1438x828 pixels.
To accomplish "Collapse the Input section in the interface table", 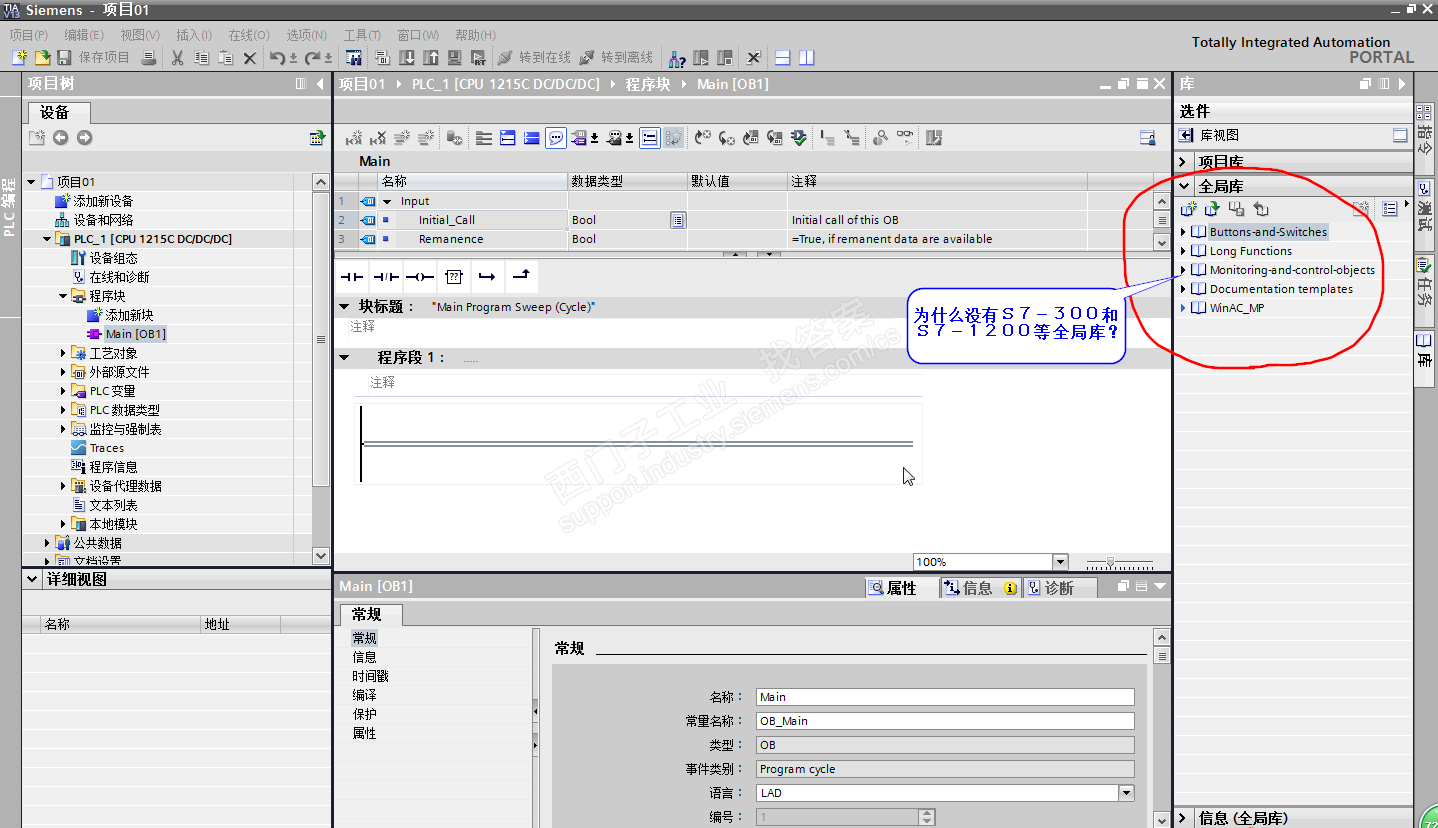I will [388, 201].
